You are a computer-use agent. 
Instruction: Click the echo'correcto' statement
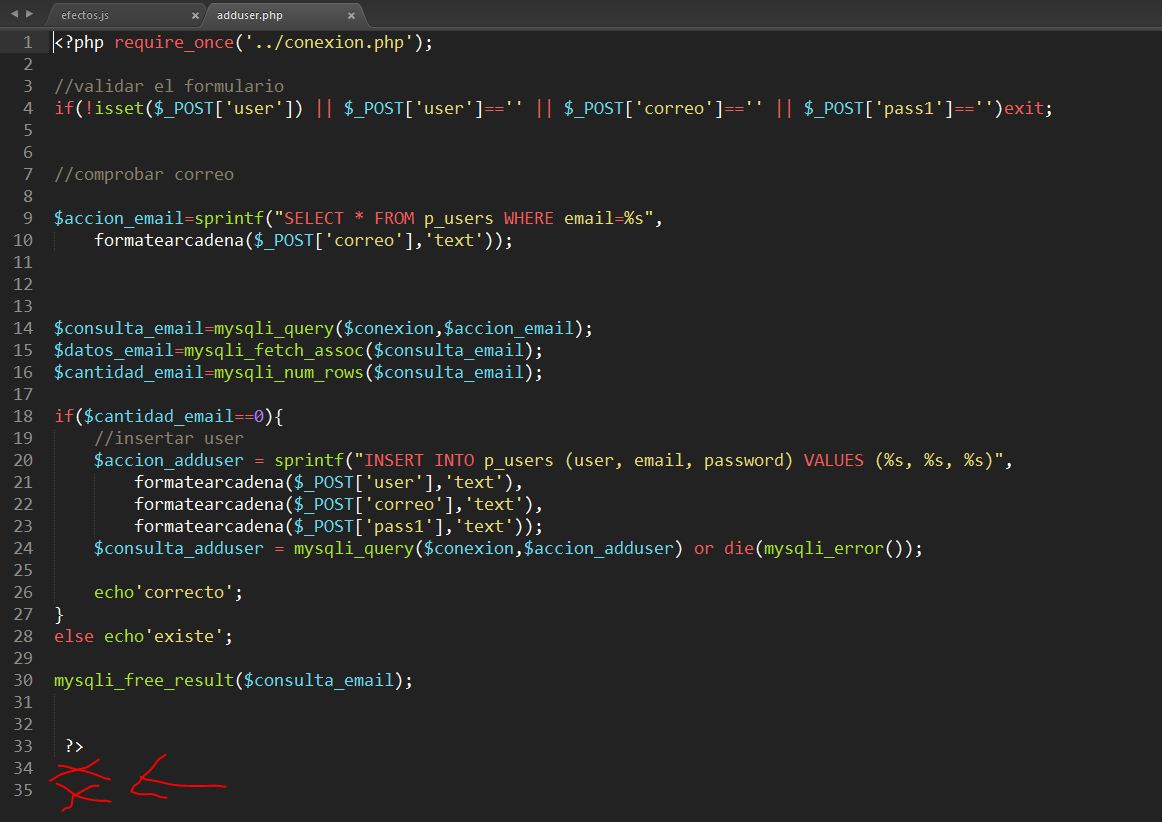point(168,592)
